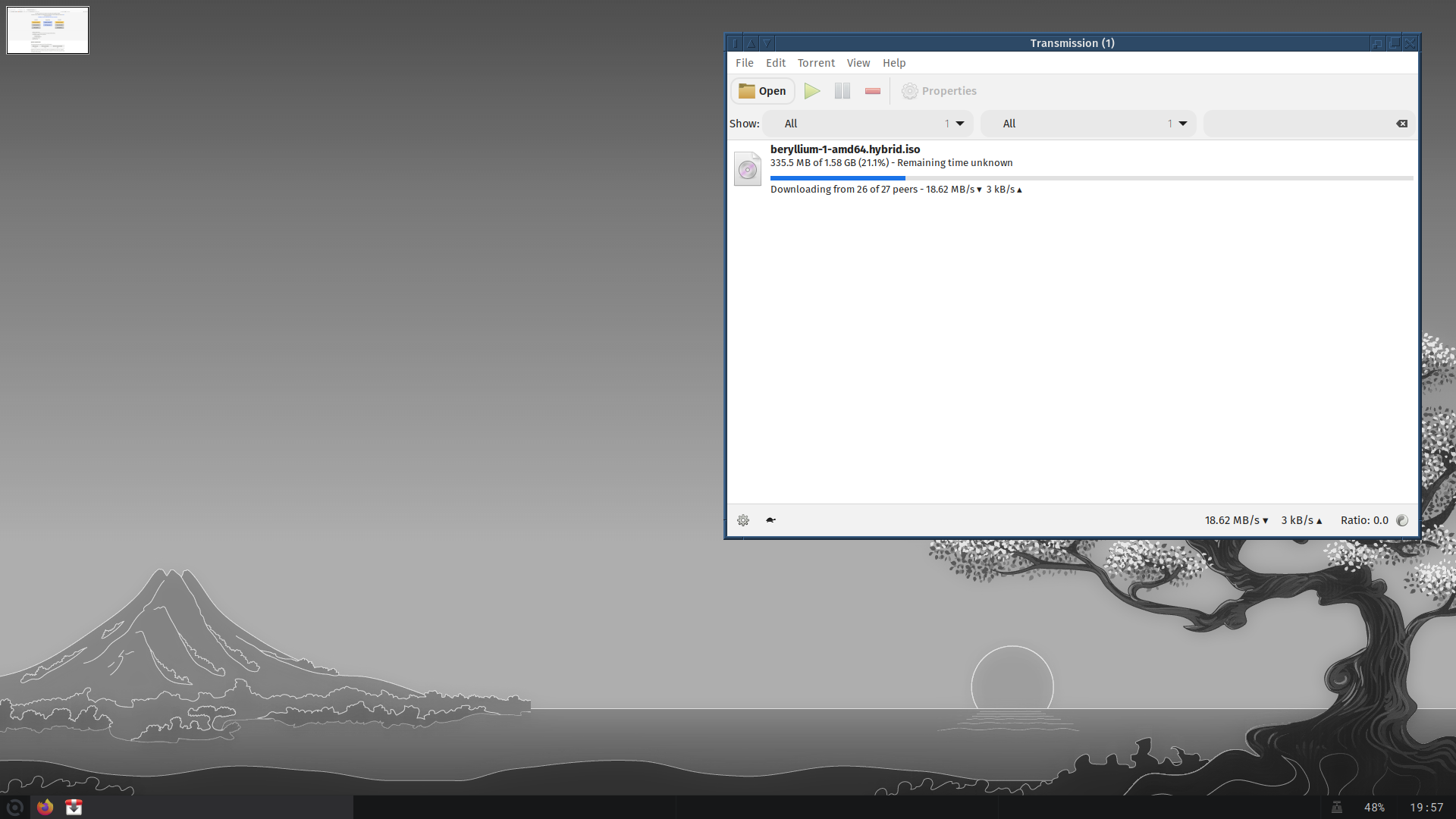Expand the second All tracker dropdown

(1087, 124)
